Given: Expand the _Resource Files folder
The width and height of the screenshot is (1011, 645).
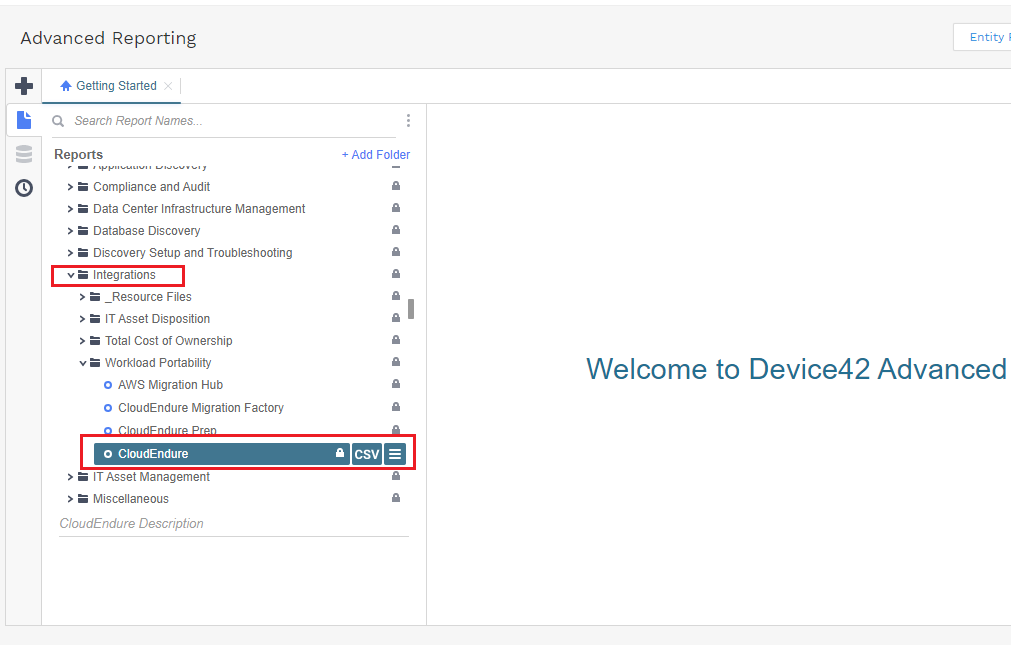Looking at the screenshot, I should point(83,297).
